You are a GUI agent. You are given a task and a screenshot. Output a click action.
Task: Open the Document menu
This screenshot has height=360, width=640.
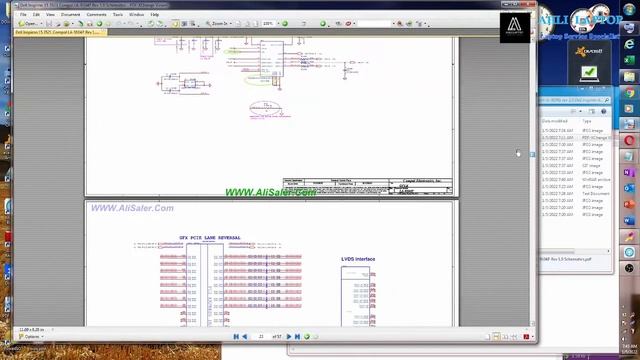pyautogui.click(x=71, y=14)
